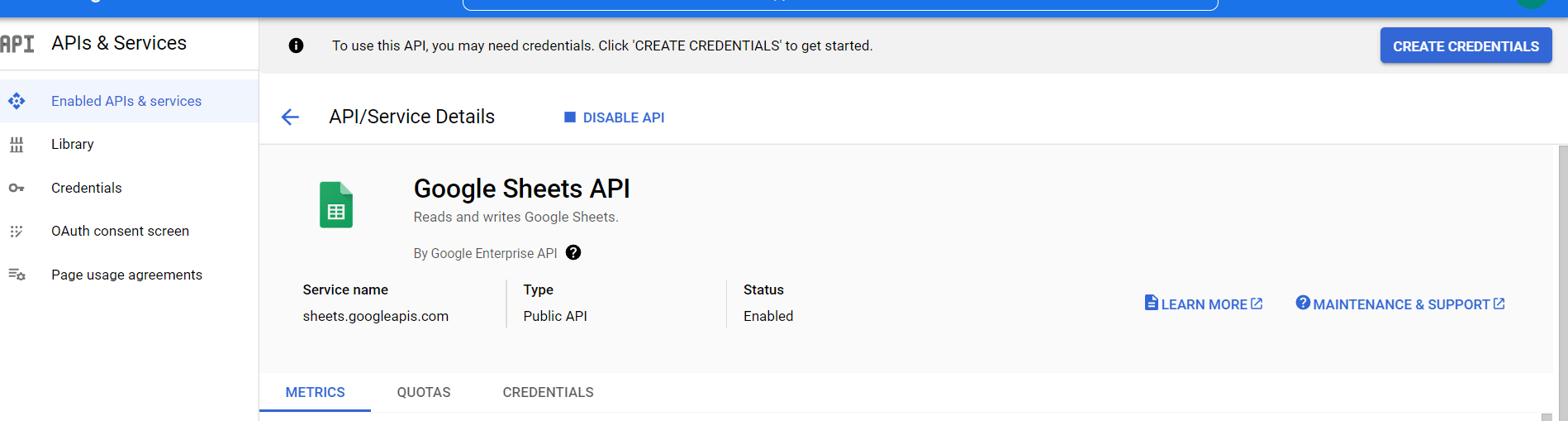Click the Library sidebar icon
This screenshot has width=1568, height=421.
point(17,145)
